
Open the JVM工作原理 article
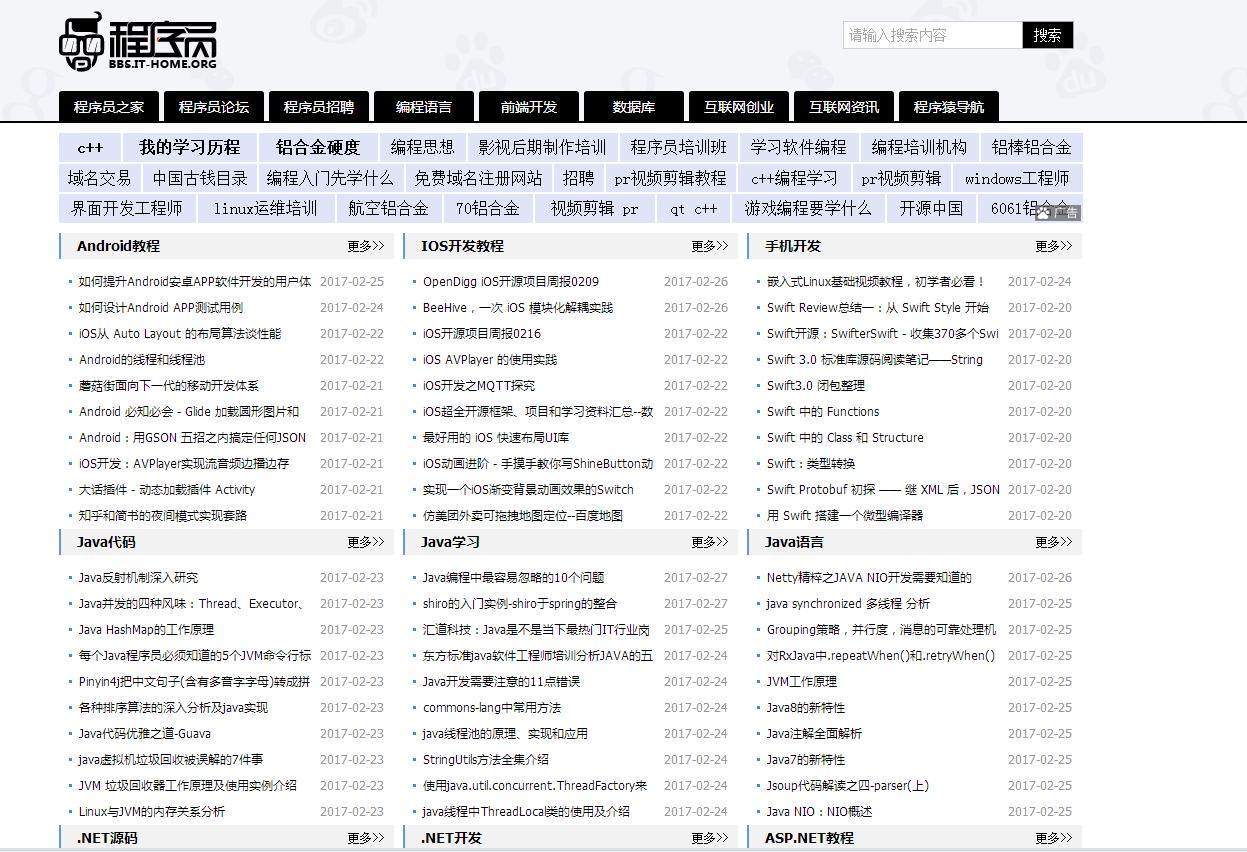797,681
